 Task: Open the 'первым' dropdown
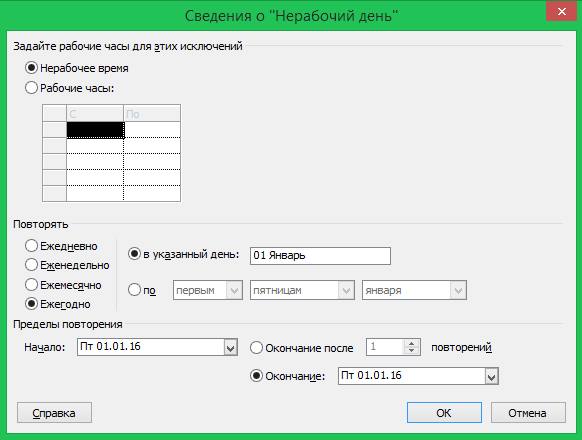(x=234, y=290)
